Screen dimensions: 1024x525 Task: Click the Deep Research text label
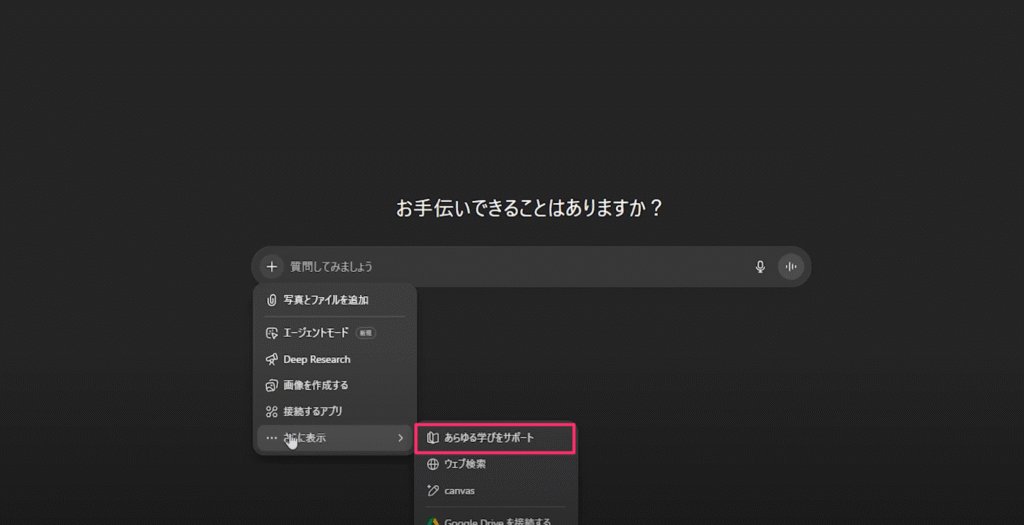point(317,359)
